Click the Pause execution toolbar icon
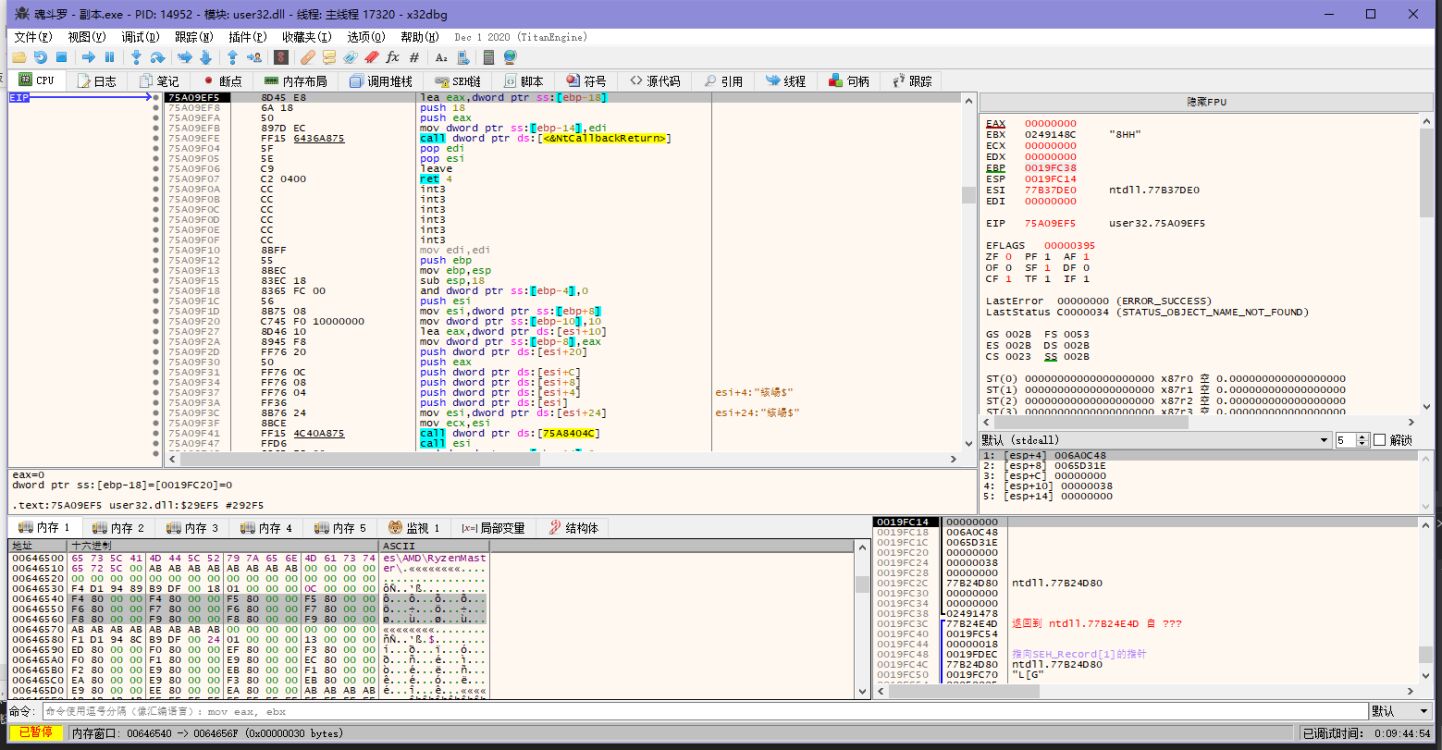 (109, 58)
